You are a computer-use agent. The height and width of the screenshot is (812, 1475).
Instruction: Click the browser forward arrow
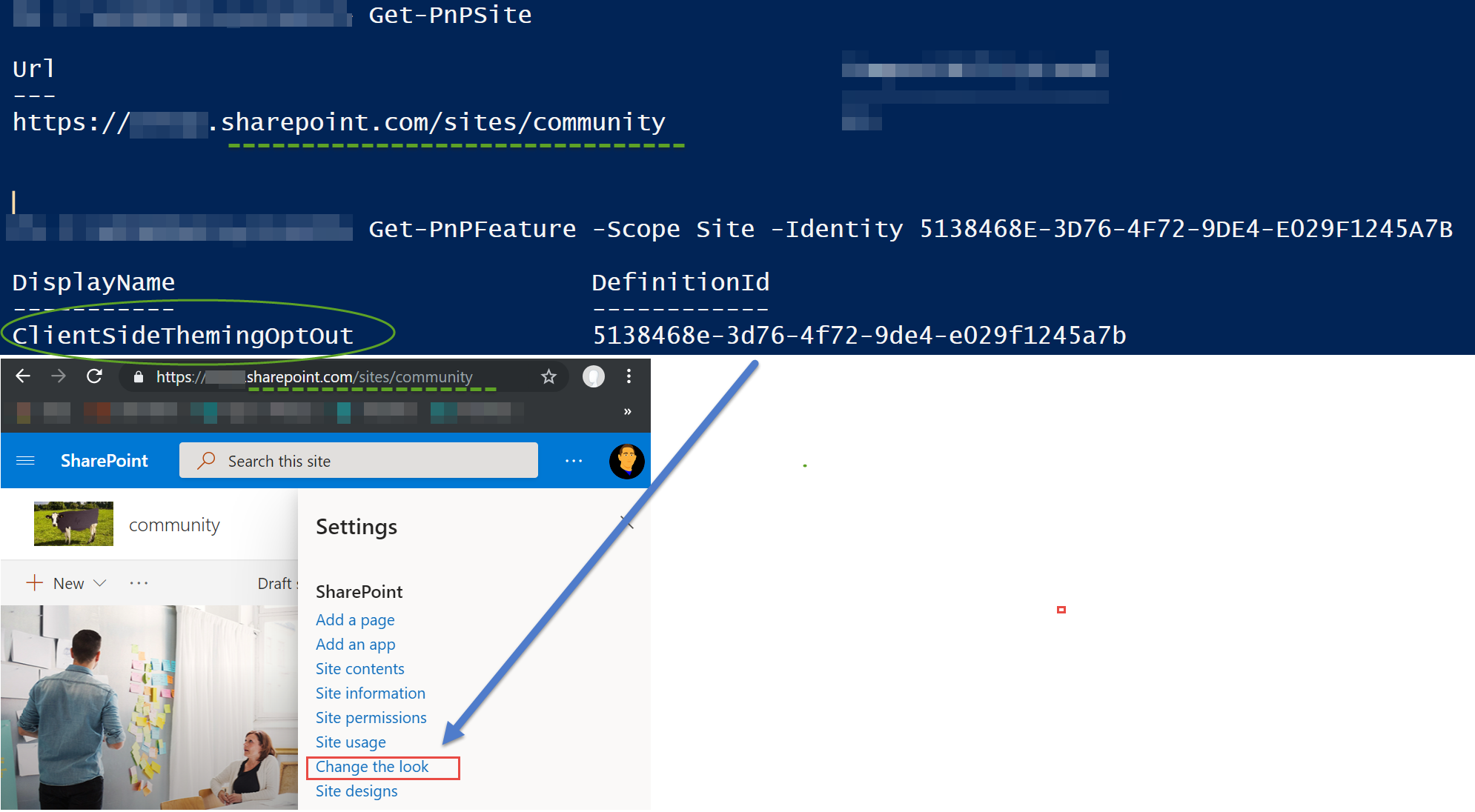(x=59, y=376)
